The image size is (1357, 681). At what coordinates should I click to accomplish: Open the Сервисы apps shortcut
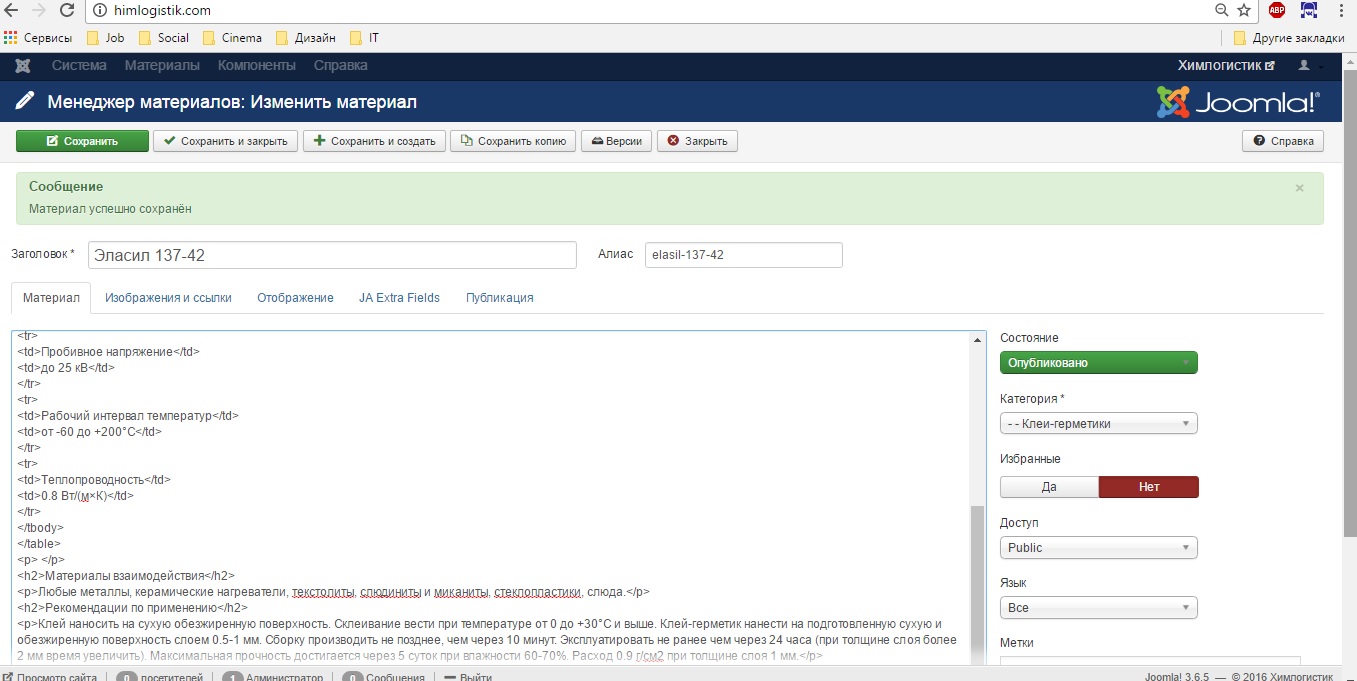(x=38, y=38)
